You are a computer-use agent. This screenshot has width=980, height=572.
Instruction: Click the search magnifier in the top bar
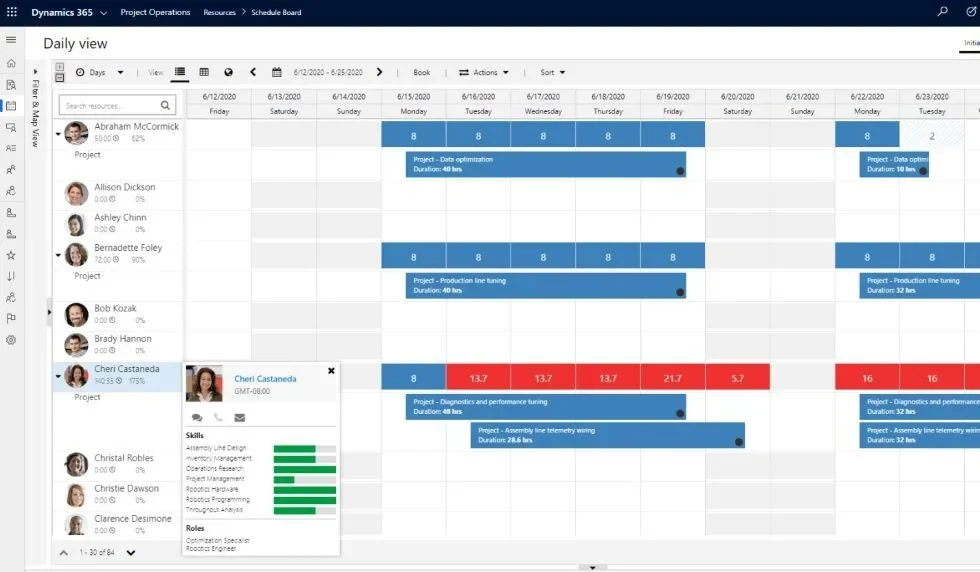tap(942, 12)
